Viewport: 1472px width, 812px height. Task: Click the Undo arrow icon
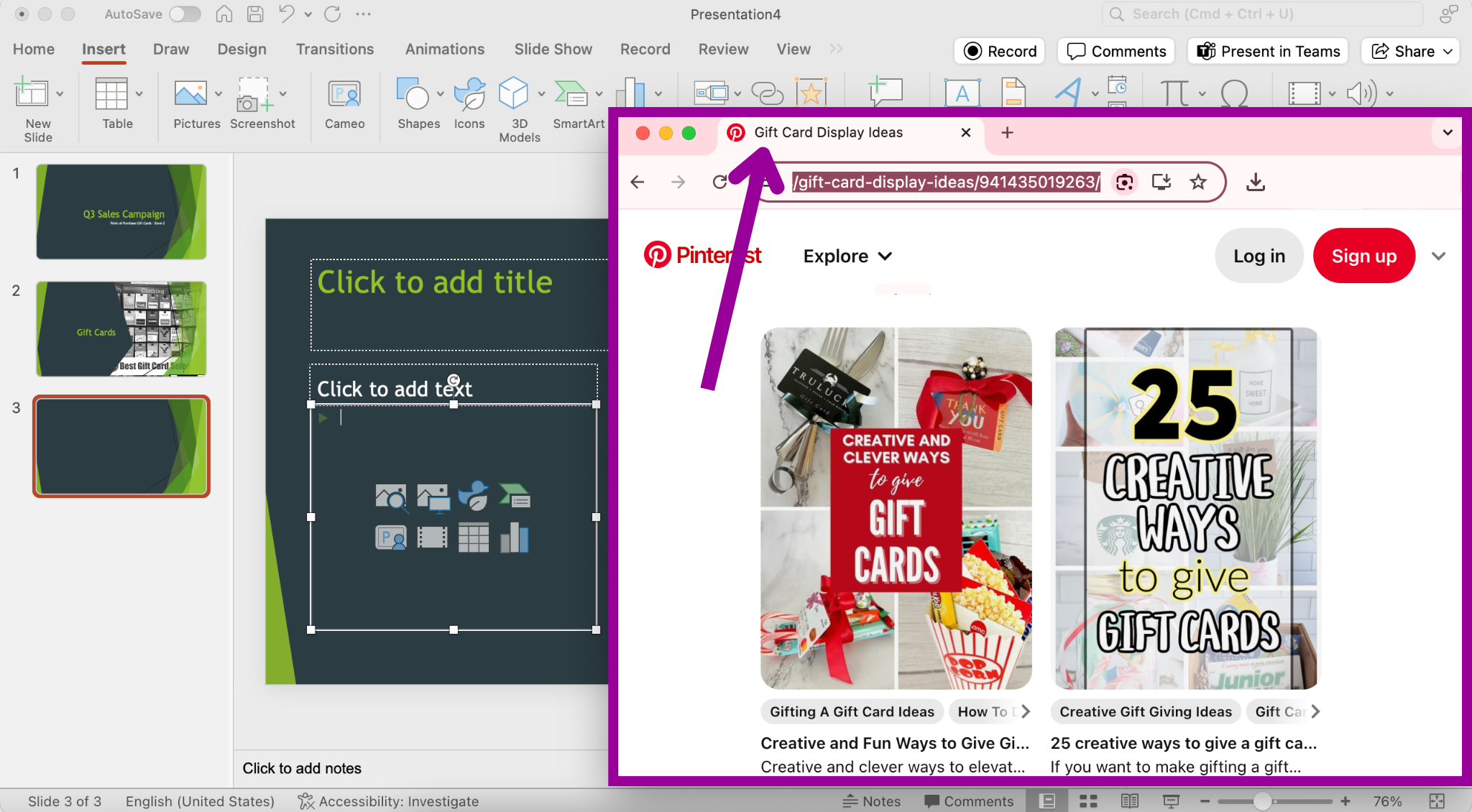click(286, 14)
